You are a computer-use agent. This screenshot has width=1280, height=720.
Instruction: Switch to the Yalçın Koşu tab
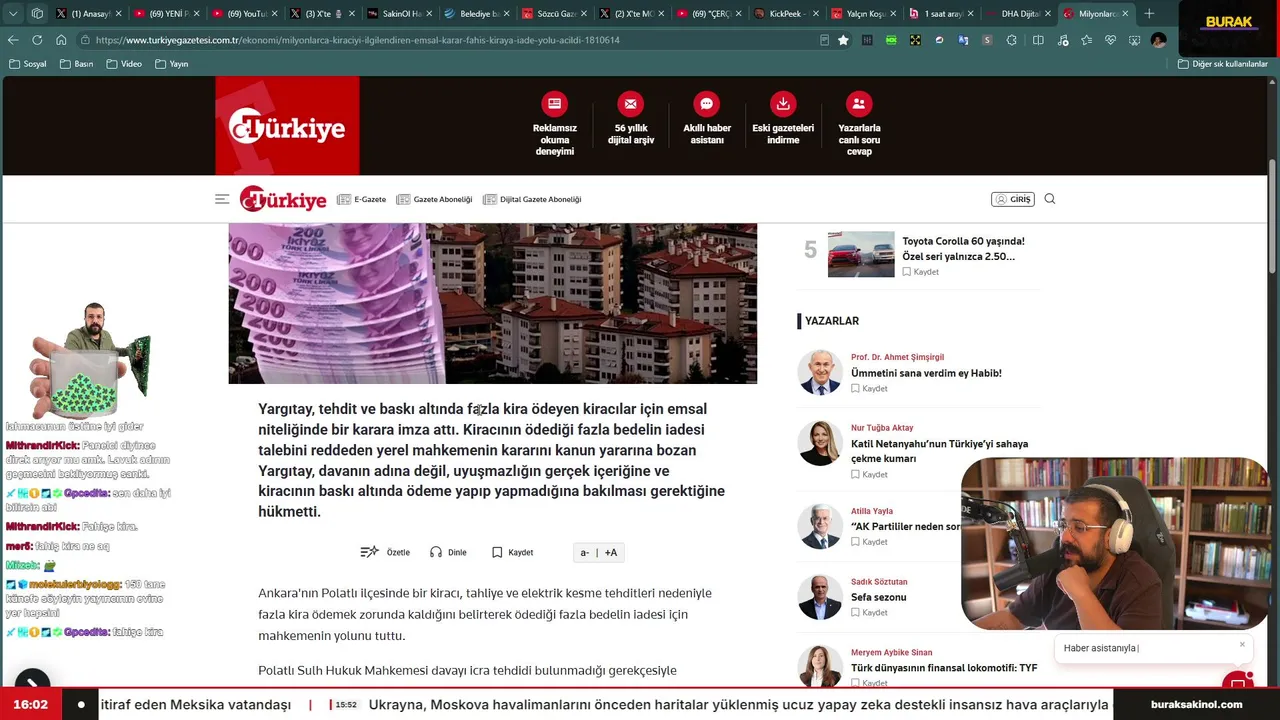[864, 14]
